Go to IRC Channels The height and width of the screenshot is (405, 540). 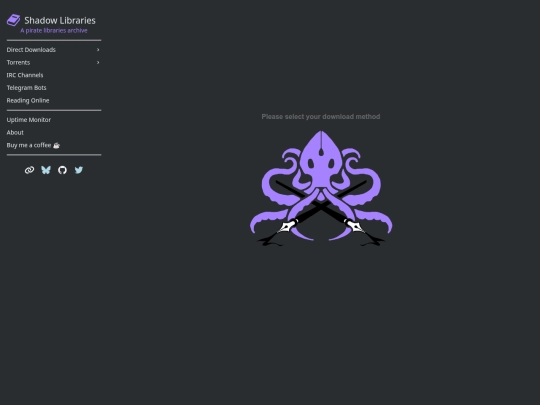point(25,75)
